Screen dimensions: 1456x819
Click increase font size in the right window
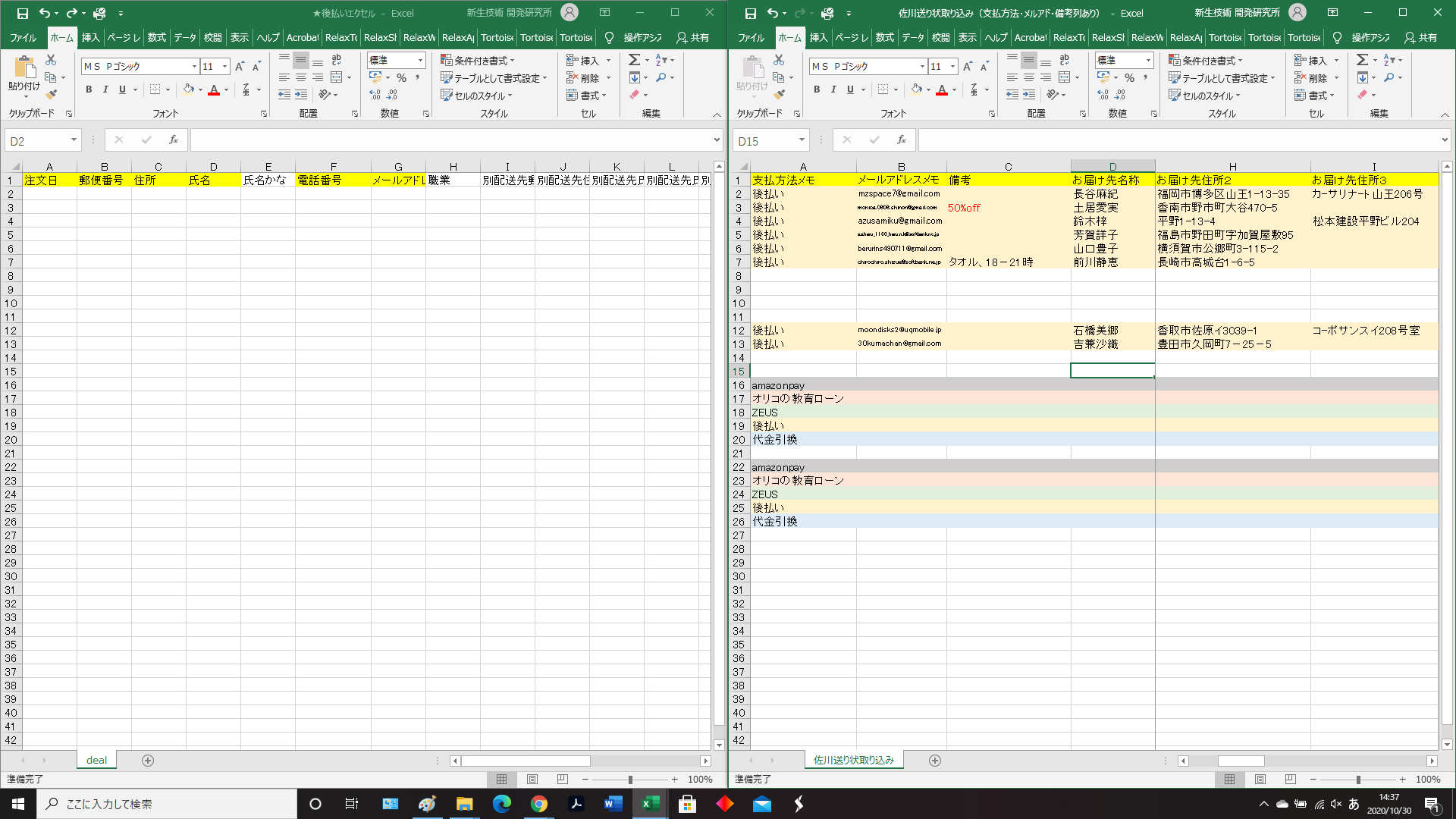(x=968, y=67)
